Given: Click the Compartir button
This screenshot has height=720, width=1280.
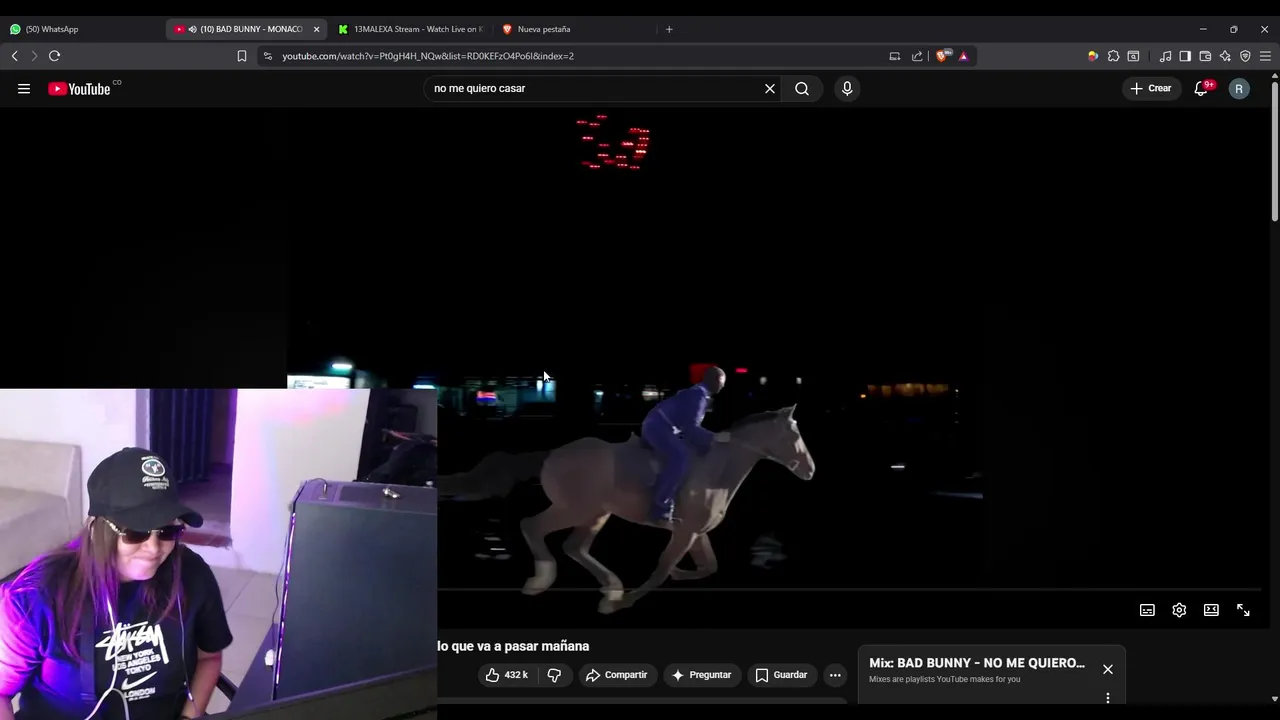Looking at the screenshot, I should 617,675.
